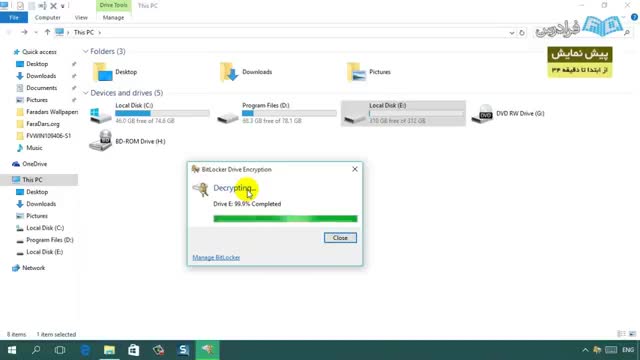640x360 pixels.
Task: Select BD-ROM Drive (H:)
Action: tap(127, 141)
